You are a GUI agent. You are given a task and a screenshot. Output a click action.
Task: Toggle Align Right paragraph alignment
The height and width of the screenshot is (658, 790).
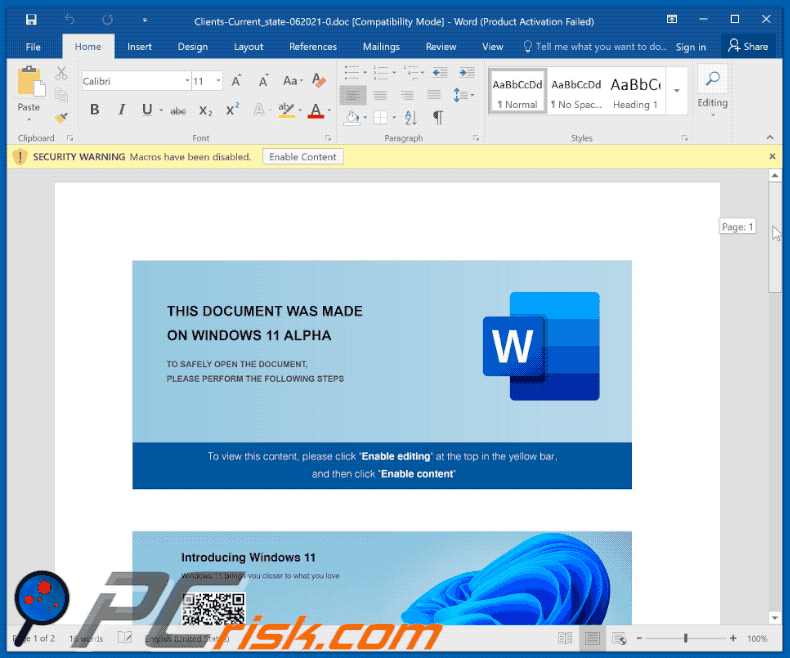click(407, 95)
